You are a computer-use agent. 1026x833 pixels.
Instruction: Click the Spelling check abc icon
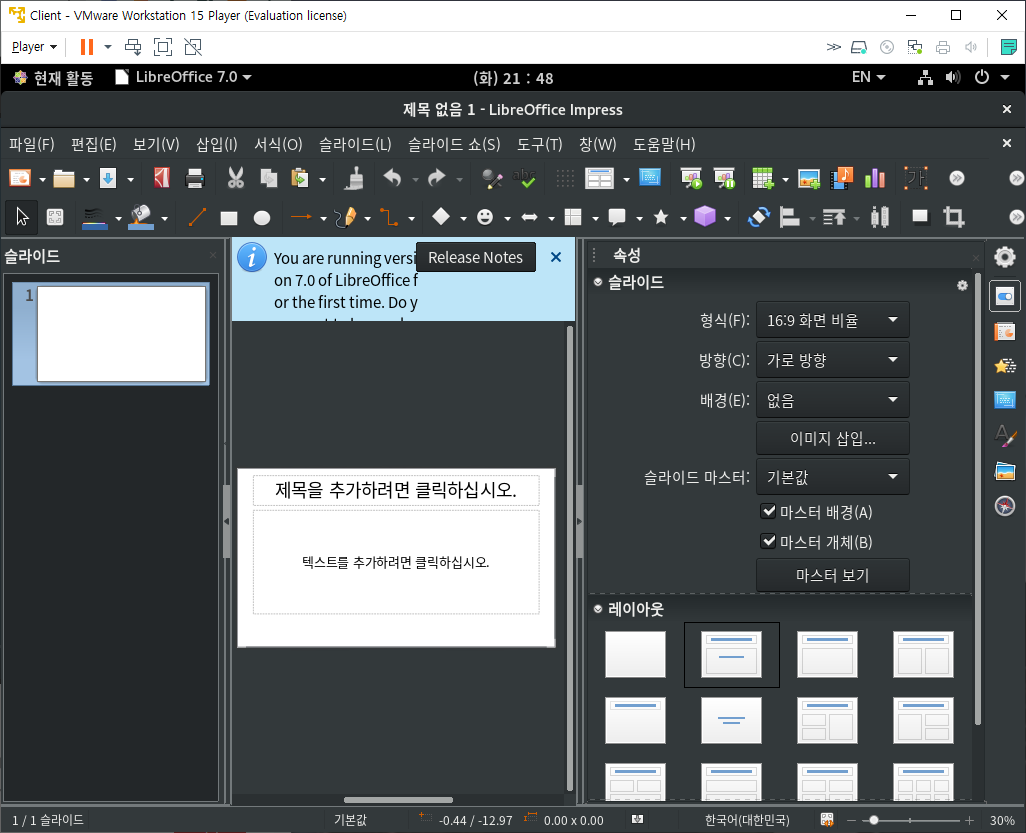click(524, 178)
